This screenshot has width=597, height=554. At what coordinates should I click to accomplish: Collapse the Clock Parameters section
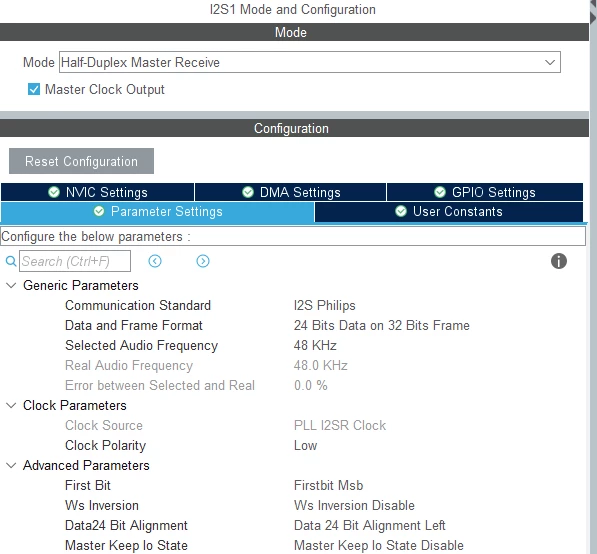11,405
